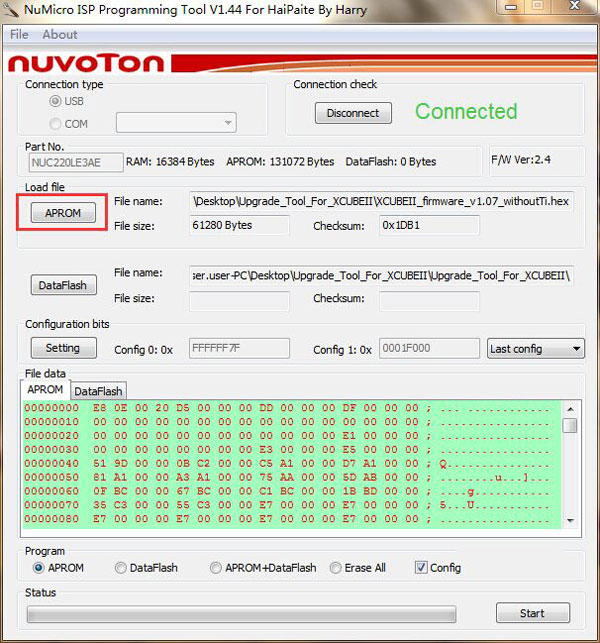This screenshot has height=643, width=600.
Task: Click the Config 1 field 0001F000
Action: (429, 348)
